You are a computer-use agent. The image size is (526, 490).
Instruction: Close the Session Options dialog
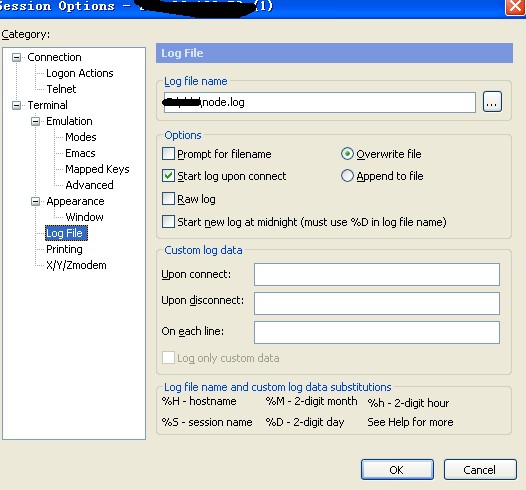[515, 7]
